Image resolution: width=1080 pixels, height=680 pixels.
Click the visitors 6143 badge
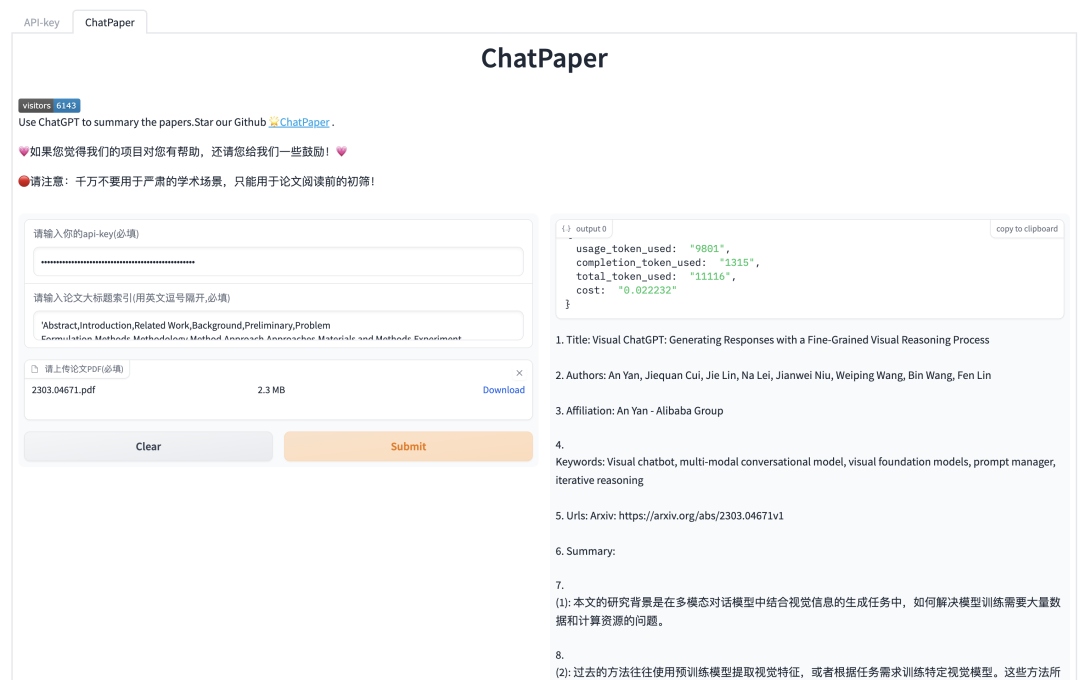(50, 105)
